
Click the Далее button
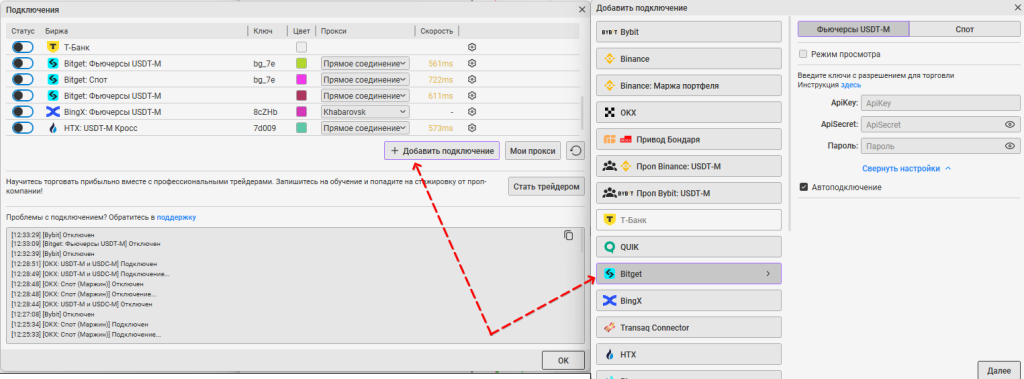[999, 370]
